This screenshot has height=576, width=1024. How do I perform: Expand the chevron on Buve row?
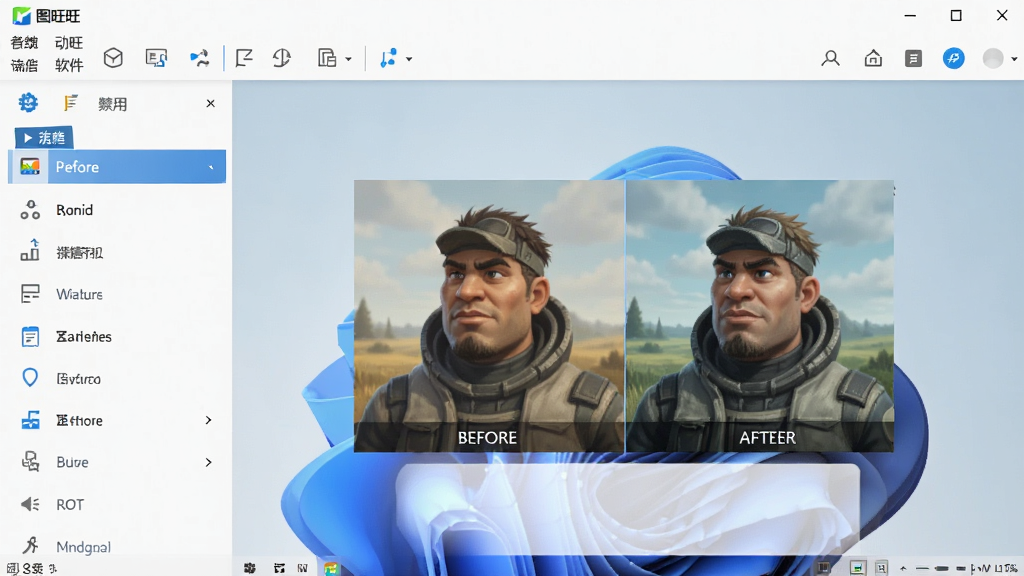coord(208,462)
